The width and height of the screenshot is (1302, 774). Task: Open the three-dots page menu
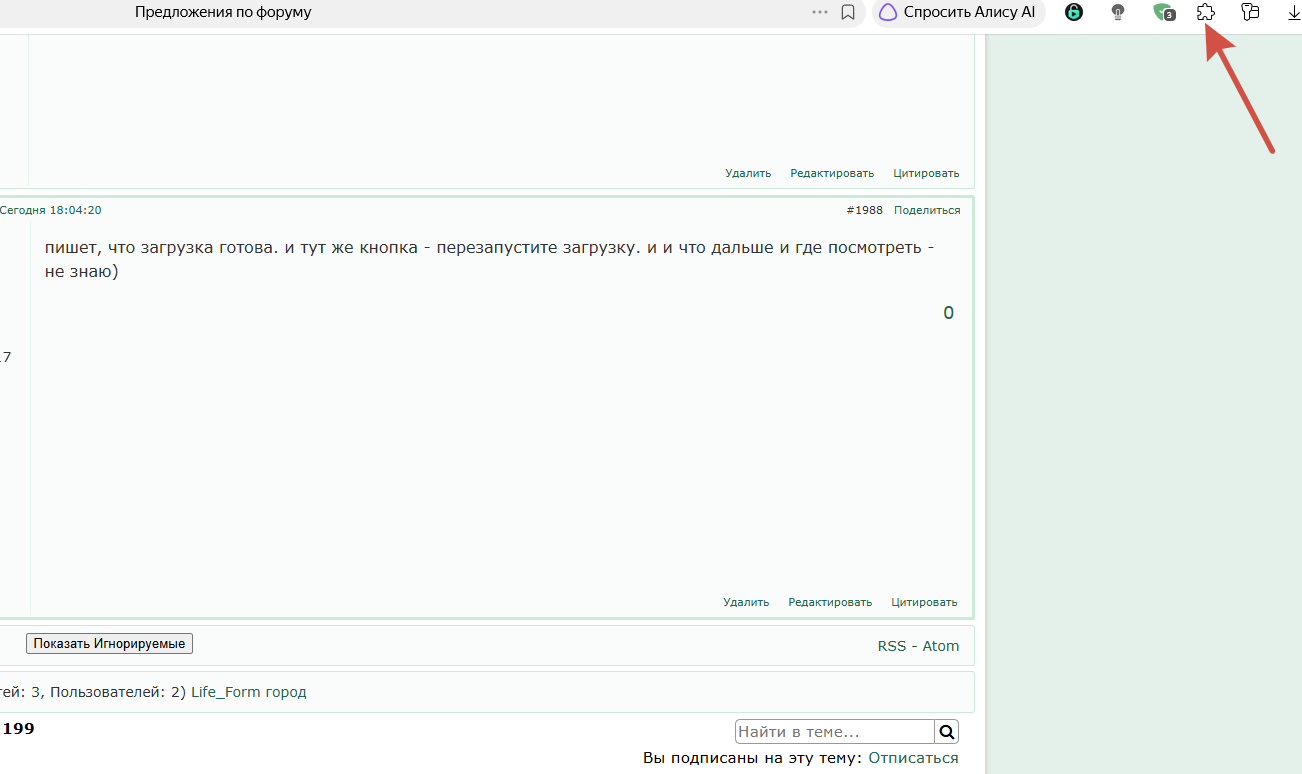[x=820, y=13]
